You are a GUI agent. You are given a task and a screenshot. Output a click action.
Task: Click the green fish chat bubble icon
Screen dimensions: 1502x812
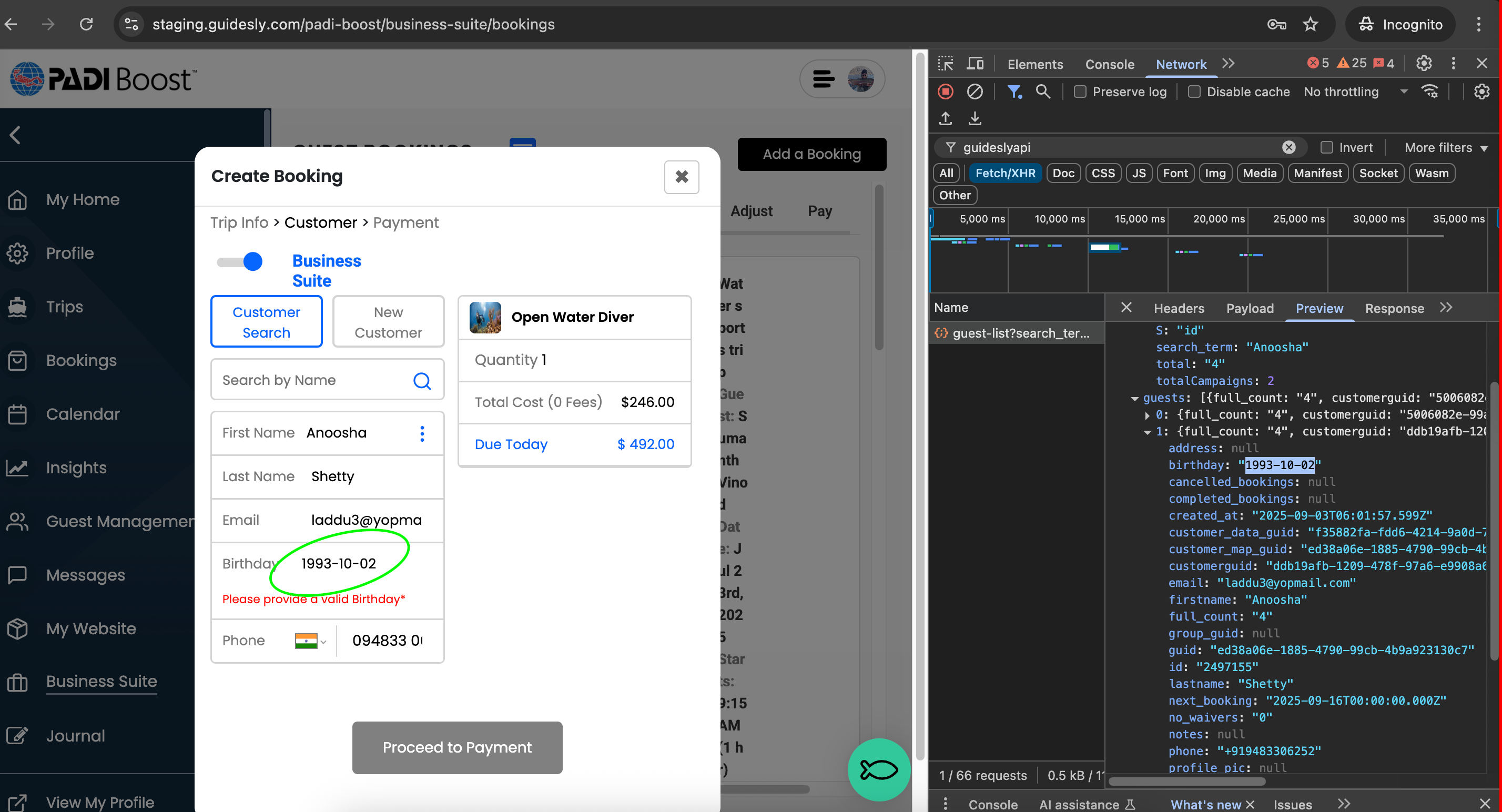pos(878,769)
